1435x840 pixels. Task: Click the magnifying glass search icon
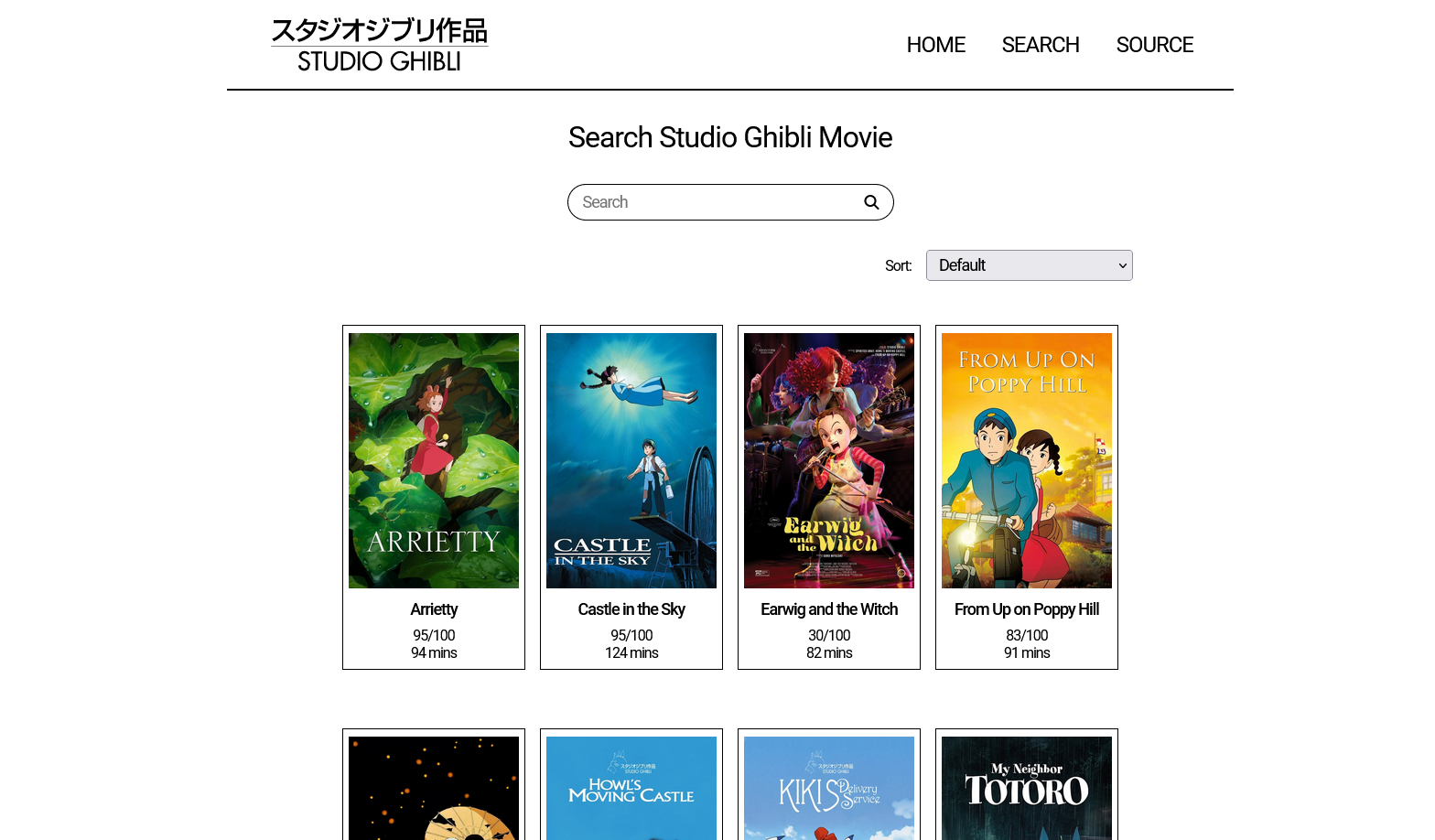coord(871,202)
